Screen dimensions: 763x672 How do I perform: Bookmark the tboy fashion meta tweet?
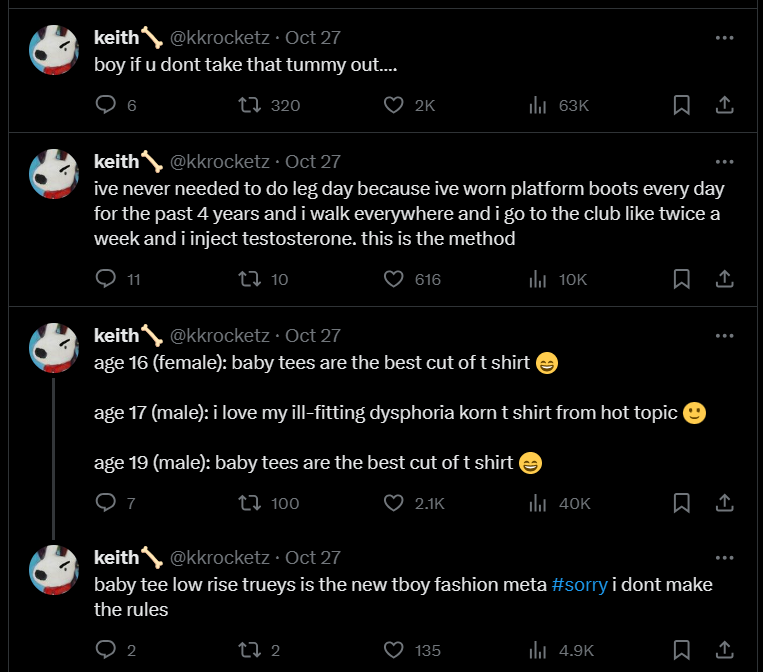click(x=681, y=650)
